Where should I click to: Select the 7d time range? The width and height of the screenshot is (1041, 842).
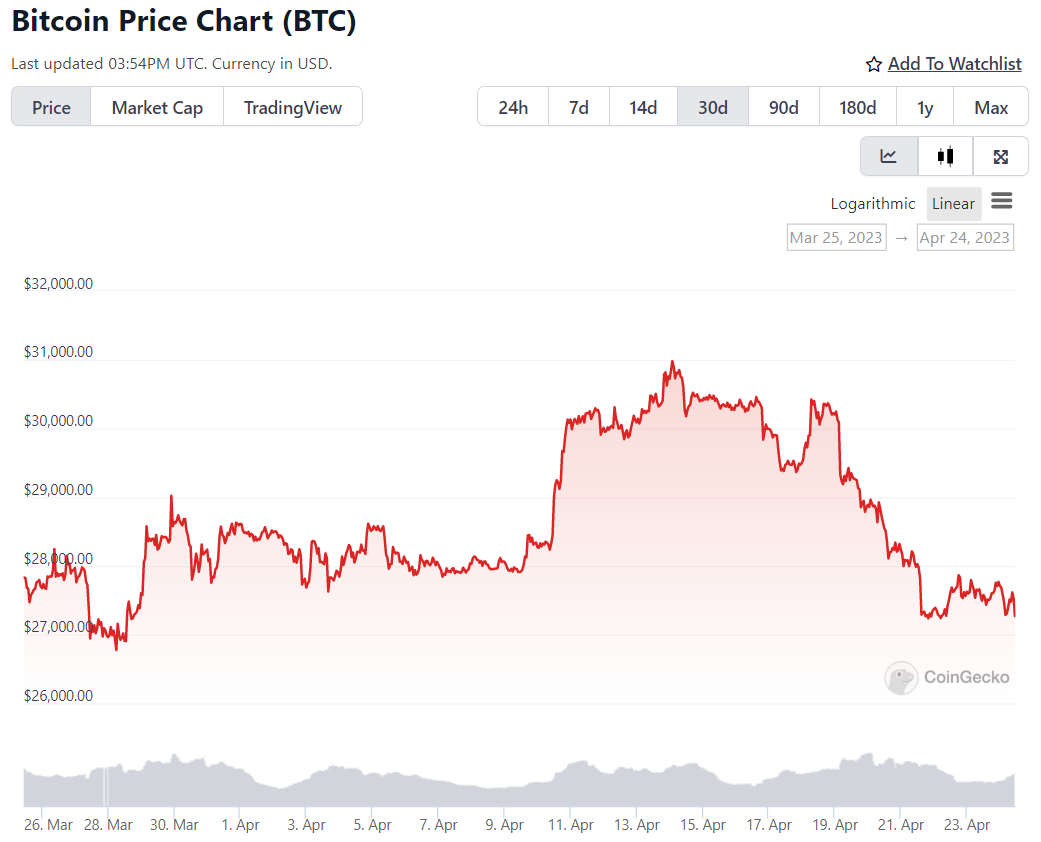click(x=579, y=107)
